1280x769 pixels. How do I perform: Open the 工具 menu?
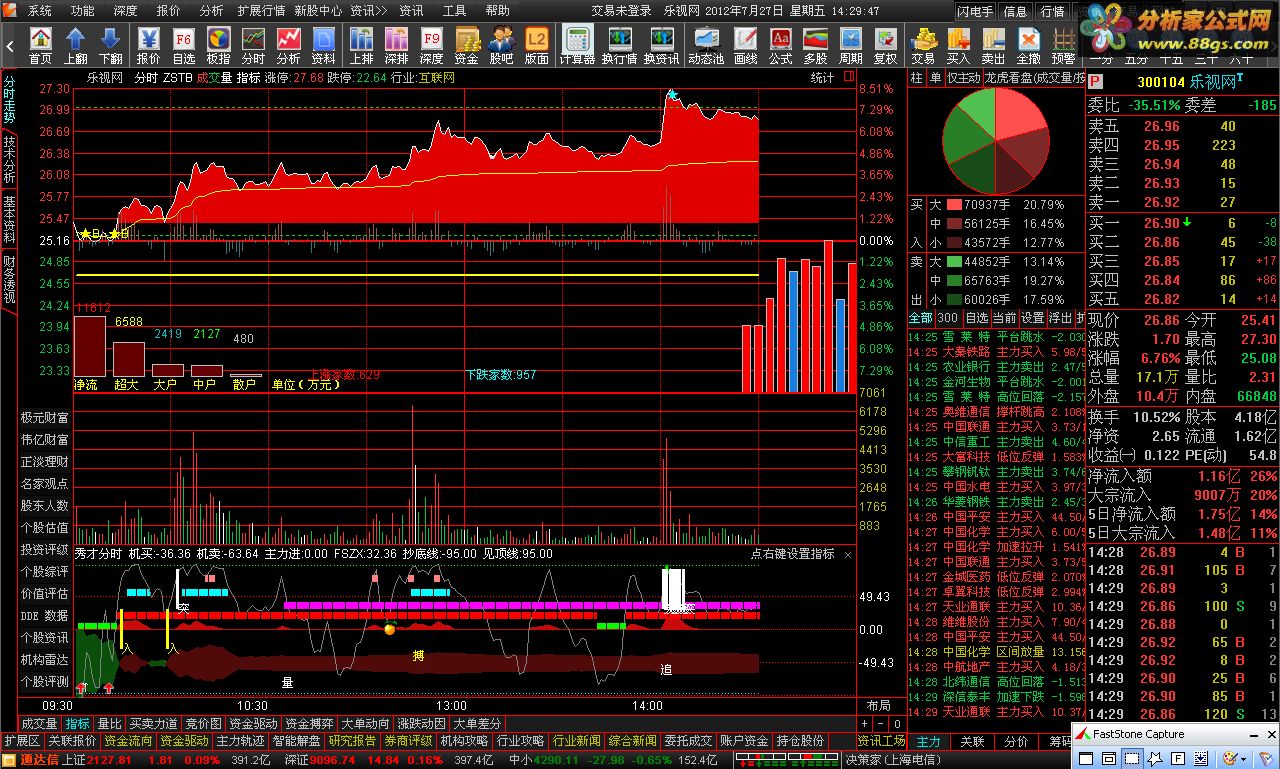coord(454,11)
